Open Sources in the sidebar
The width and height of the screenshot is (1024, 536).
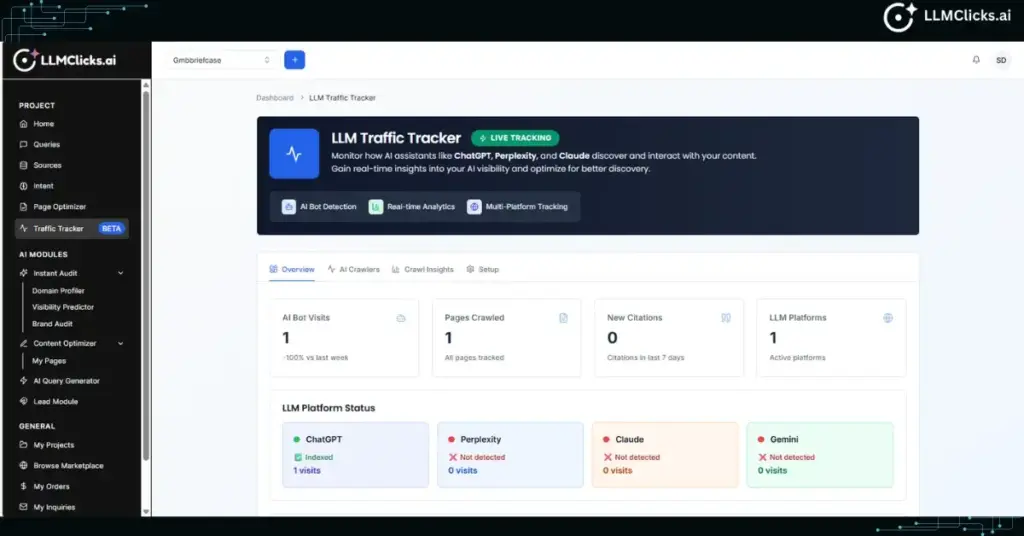tap(40, 165)
